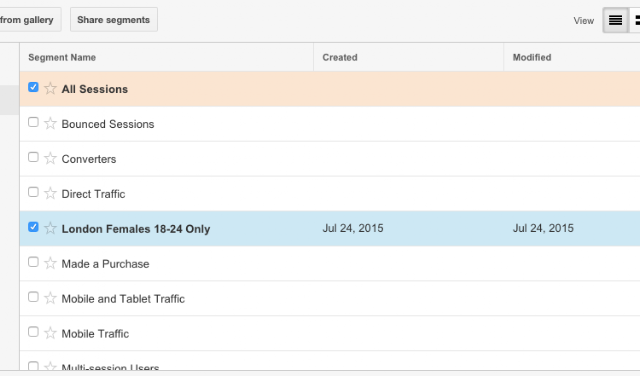Screen dimensions: 640x376
Task: Uncheck London Females 18-24 Only checkbox
Action: pyautogui.click(x=33, y=227)
